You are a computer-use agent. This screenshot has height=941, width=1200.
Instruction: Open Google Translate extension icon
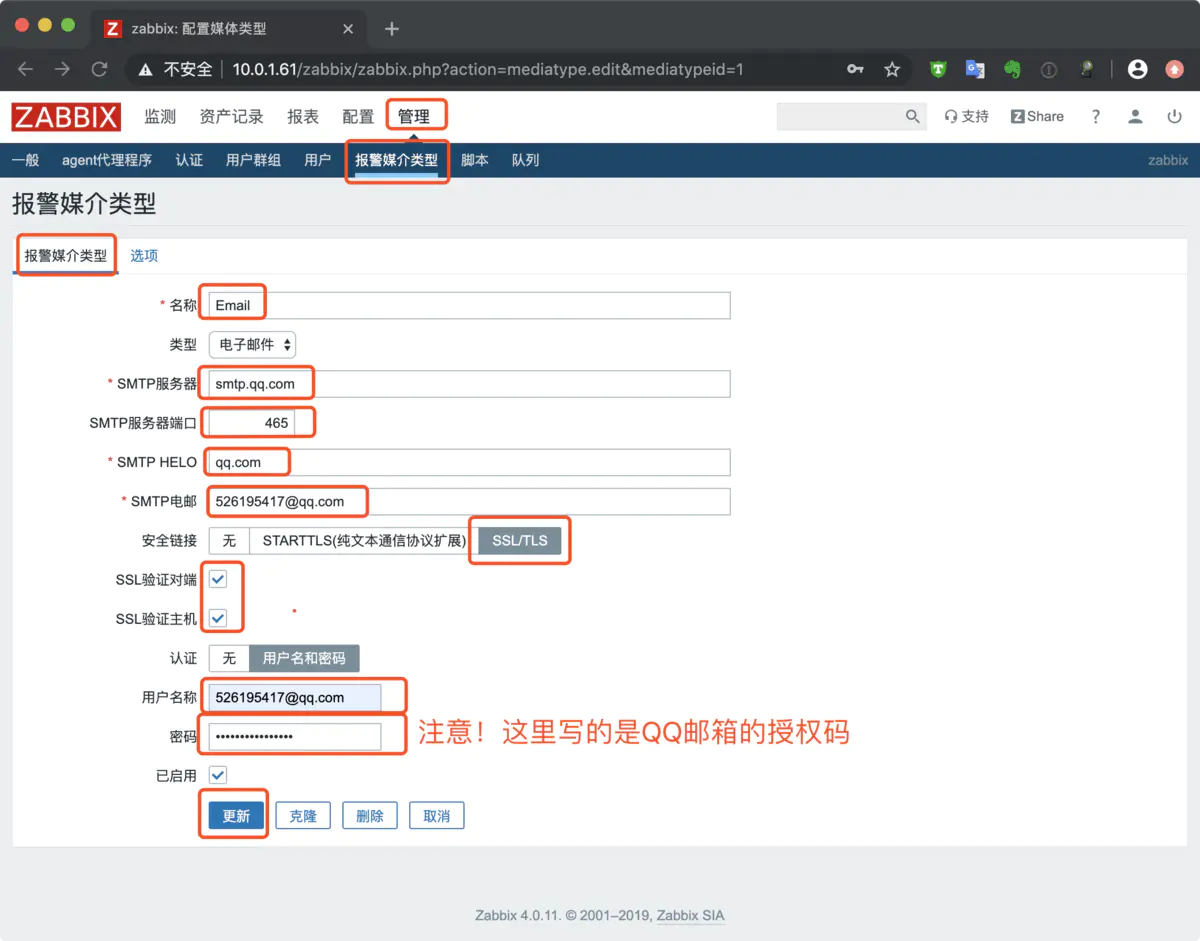(975, 69)
